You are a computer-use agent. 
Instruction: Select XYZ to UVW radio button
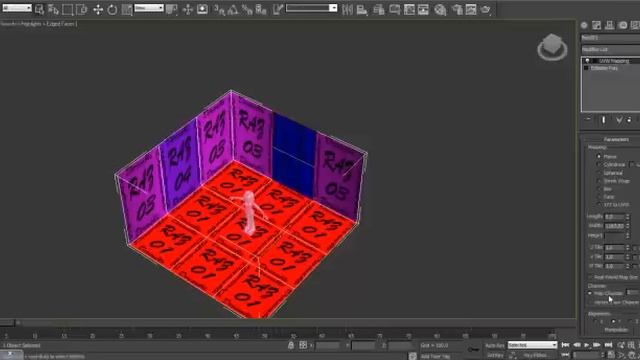coord(599,204)
